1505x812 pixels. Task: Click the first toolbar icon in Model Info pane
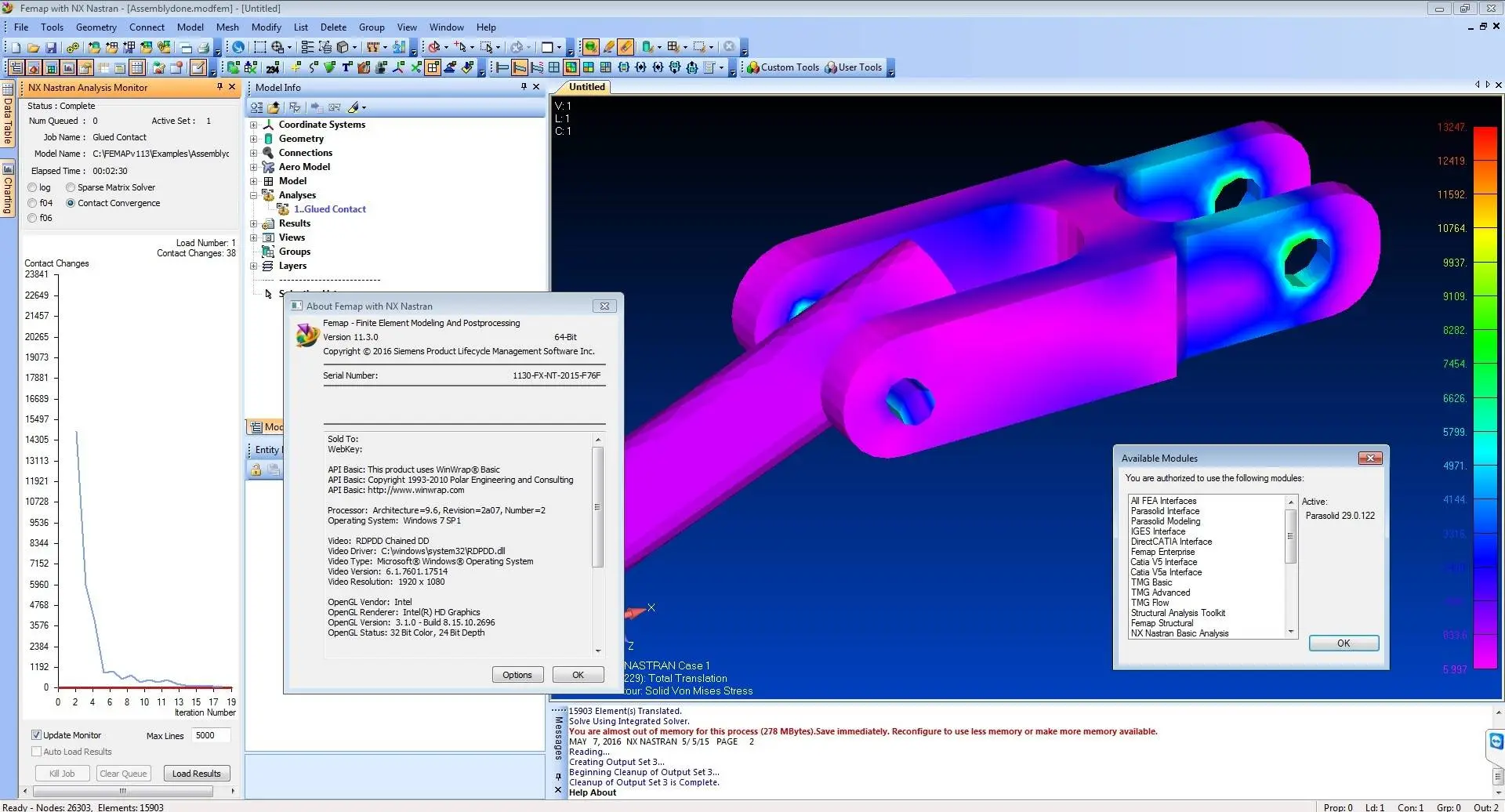[257, 107]
